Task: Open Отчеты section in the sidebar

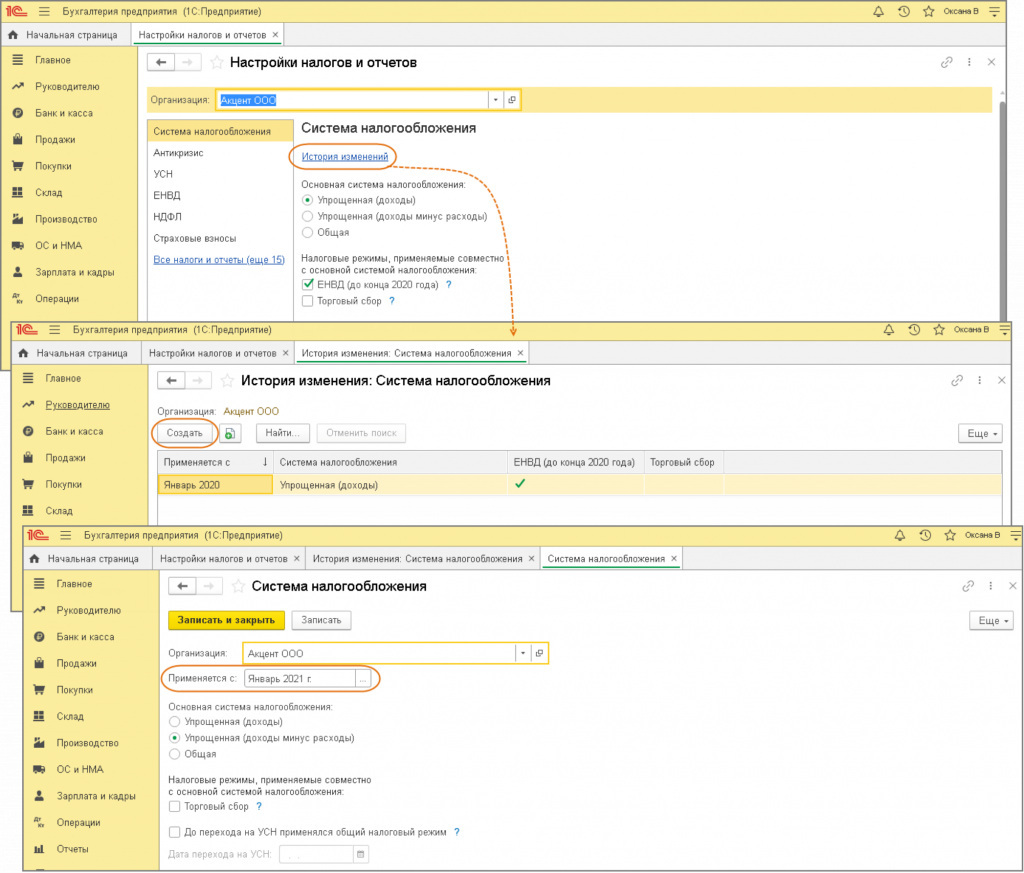Action: [x=73, y=849]
